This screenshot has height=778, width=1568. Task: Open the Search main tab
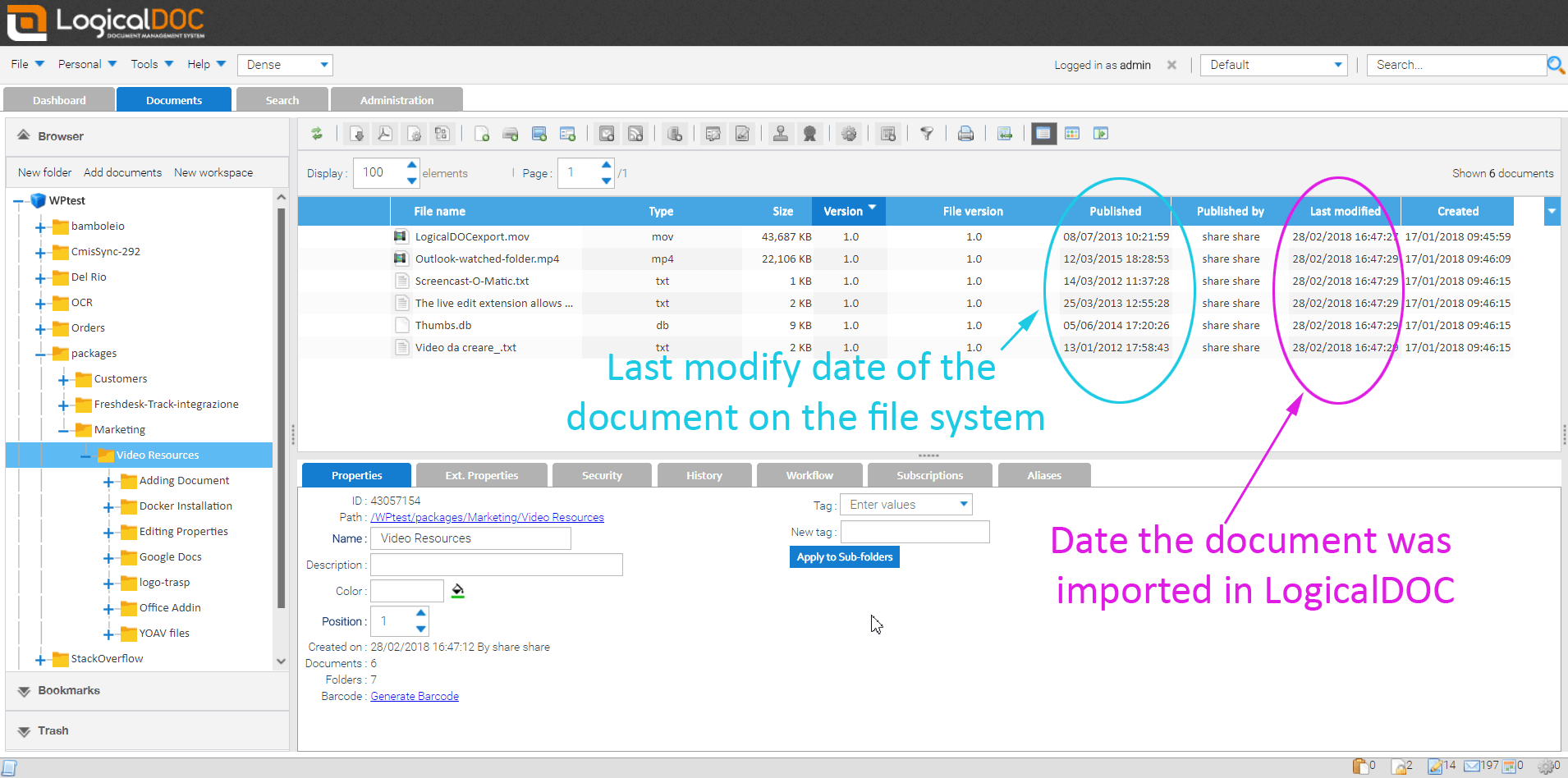point(282,100)
